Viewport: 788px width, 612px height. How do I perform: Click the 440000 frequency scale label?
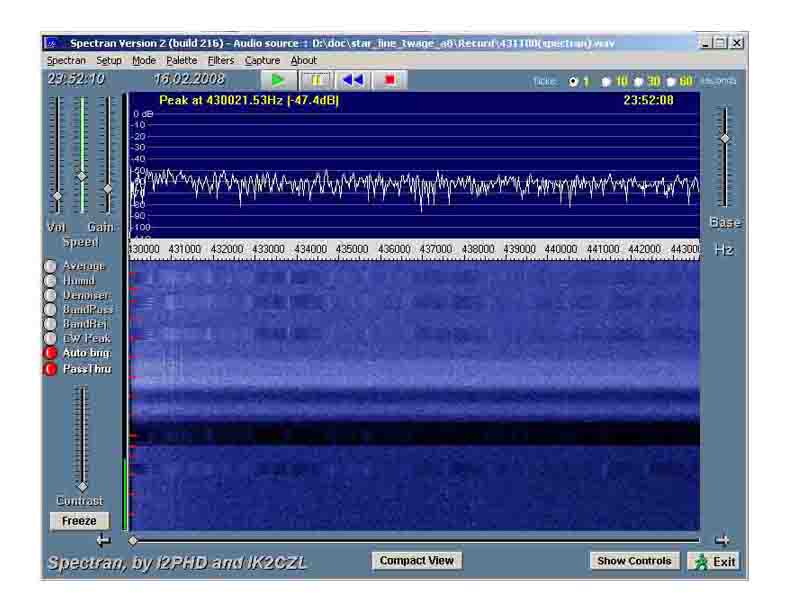(561, 249)
